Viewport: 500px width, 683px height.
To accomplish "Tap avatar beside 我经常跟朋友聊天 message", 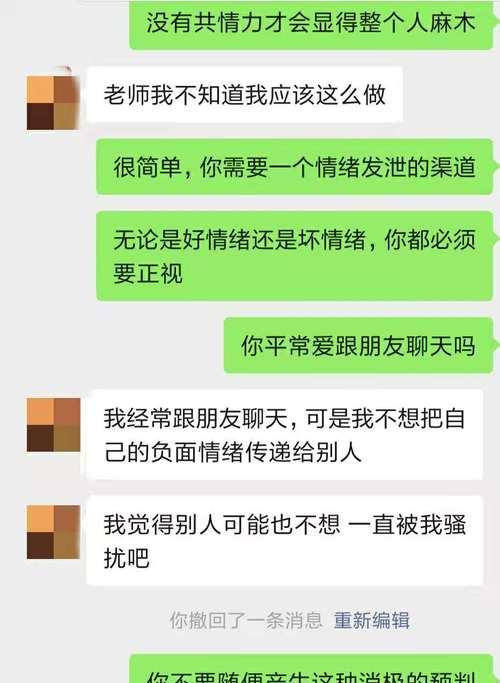I will coord(53,425).
